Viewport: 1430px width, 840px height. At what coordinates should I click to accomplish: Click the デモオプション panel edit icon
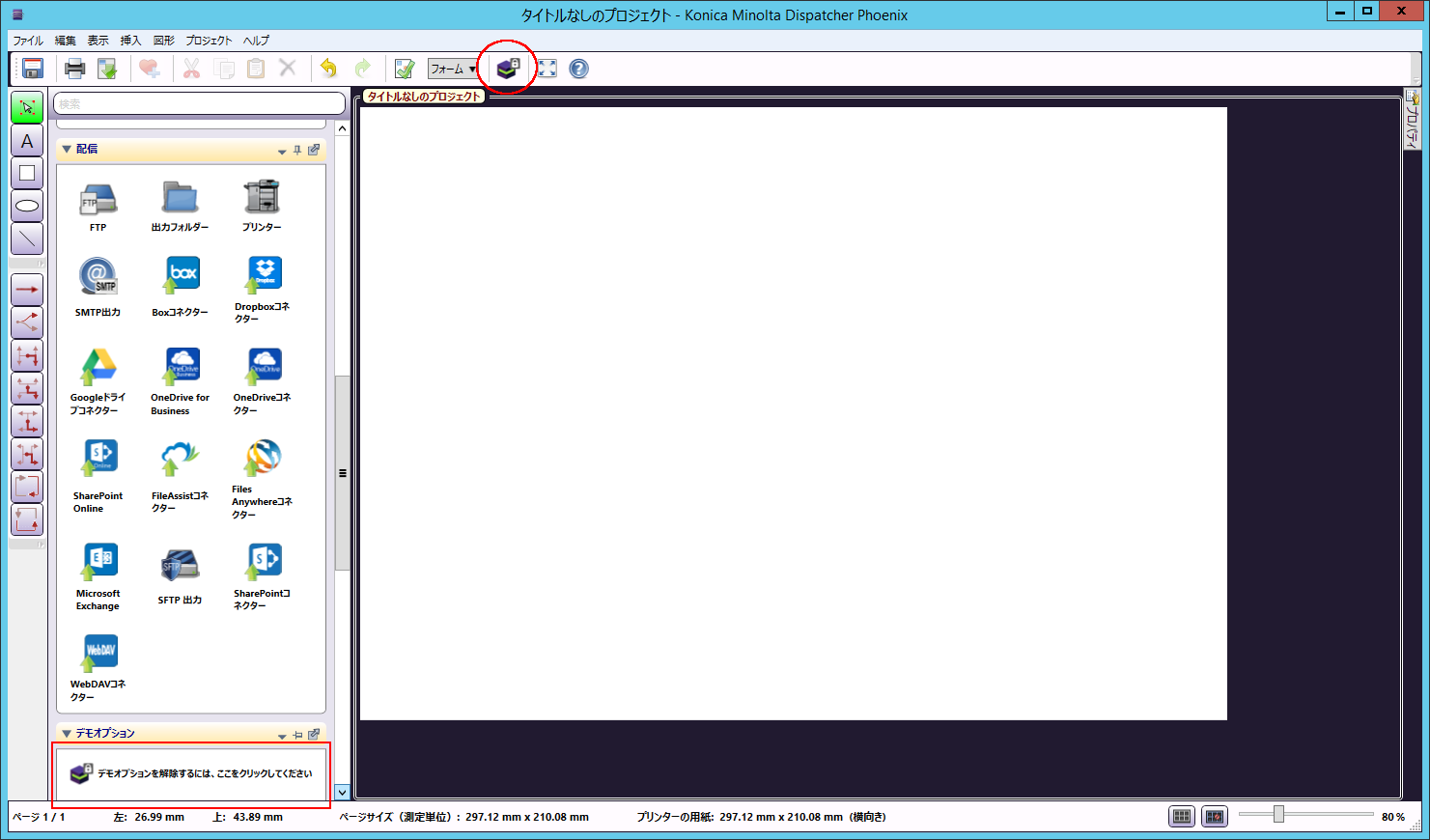click(314, 734)
